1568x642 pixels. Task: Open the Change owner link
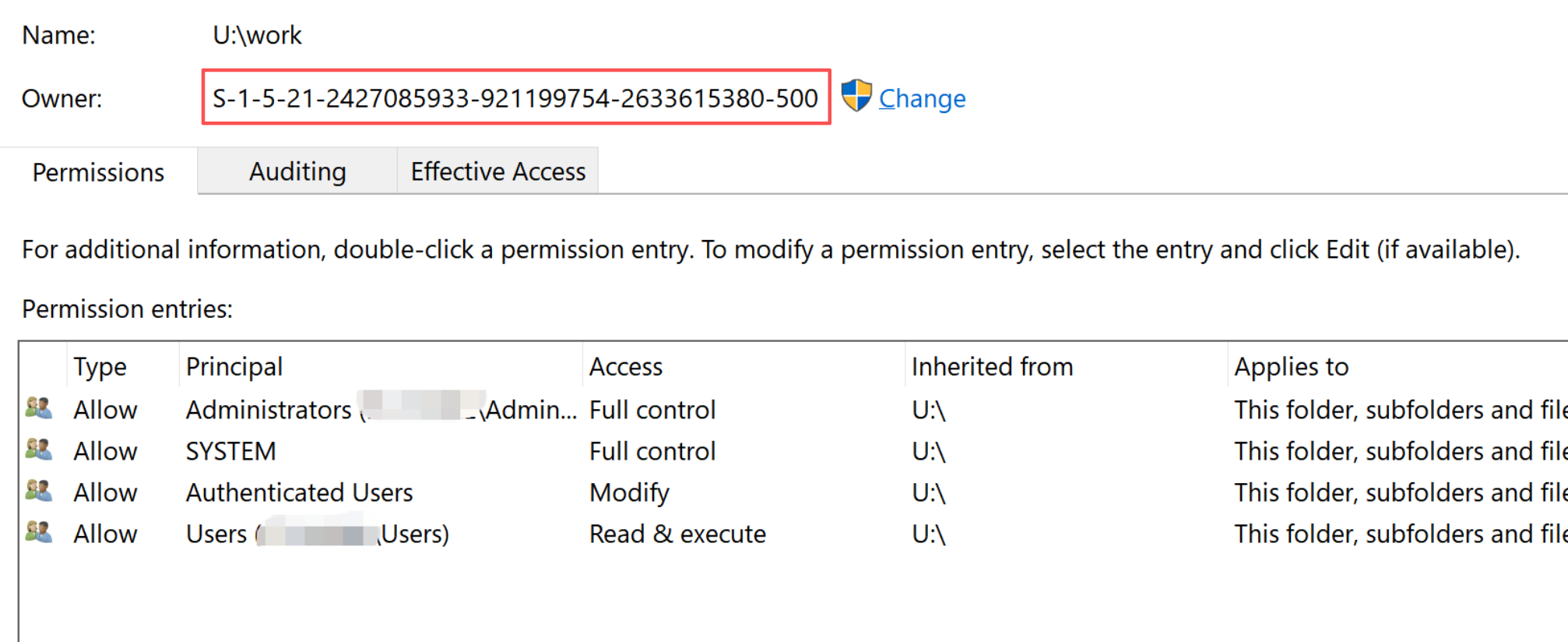click(x=922, y=98)
